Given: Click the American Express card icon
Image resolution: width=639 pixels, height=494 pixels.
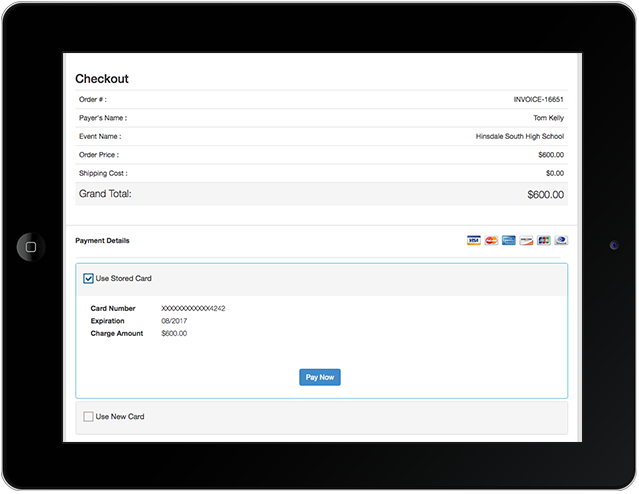Looking at the screenshot, I should [509, 240].
